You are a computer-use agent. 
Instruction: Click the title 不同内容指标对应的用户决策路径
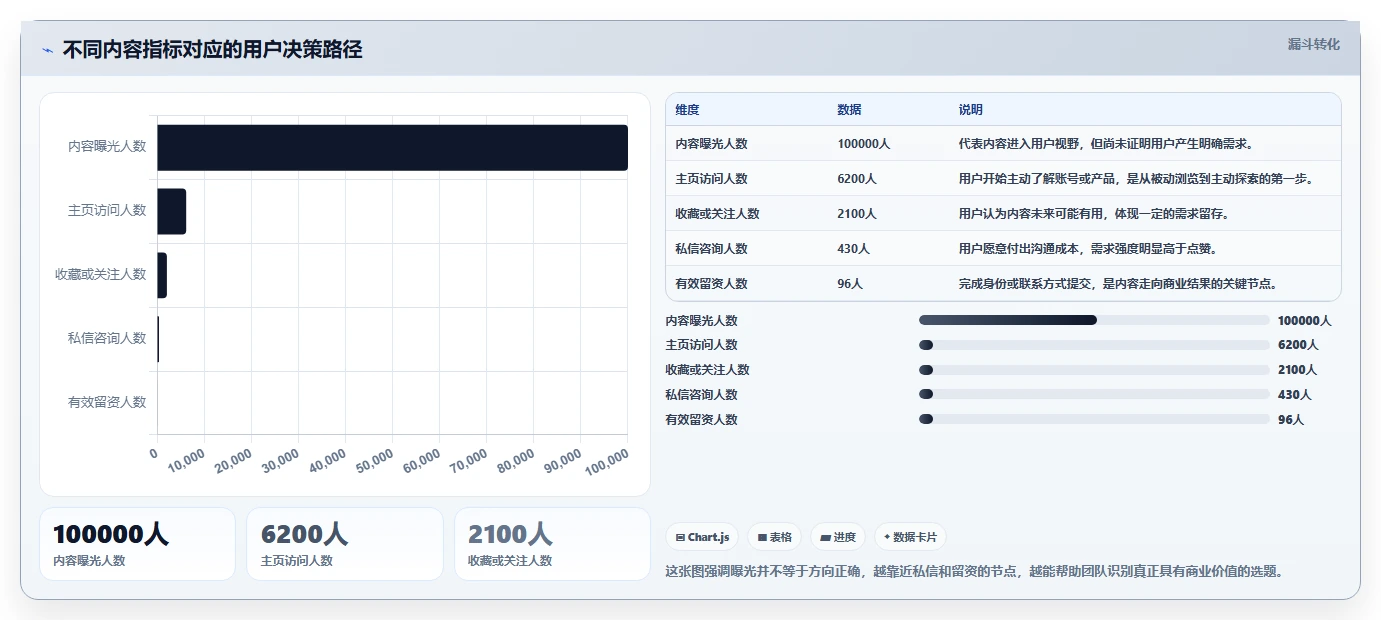point(212,49)
